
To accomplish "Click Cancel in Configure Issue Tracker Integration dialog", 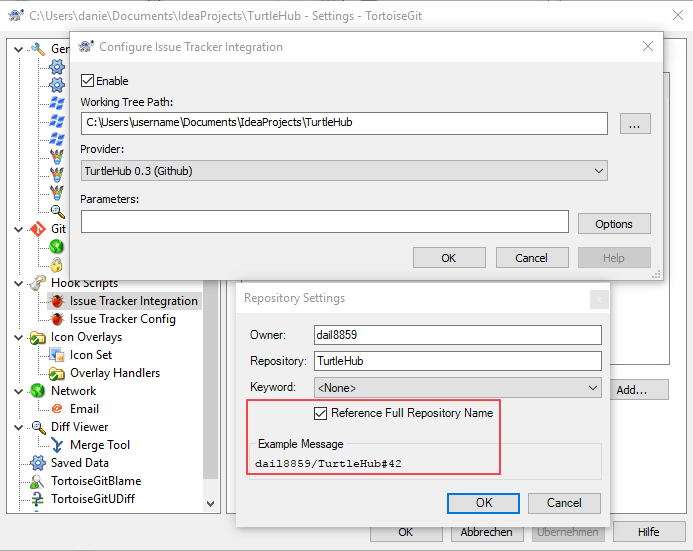I will 532,258.
